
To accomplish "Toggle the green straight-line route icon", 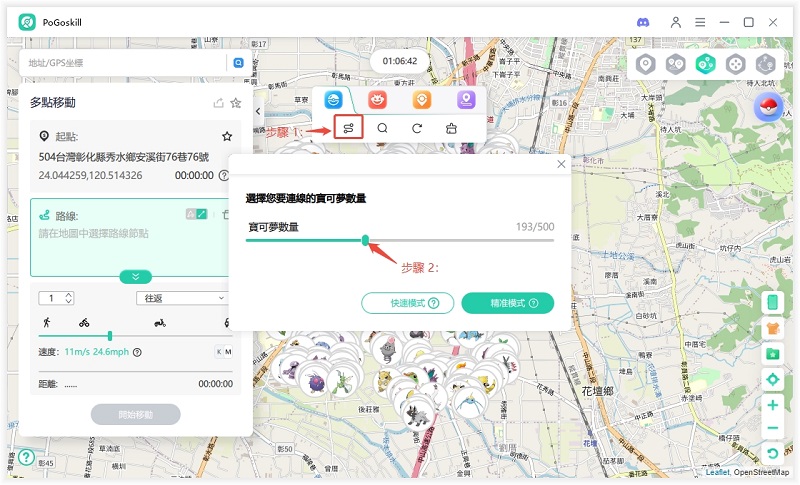I will click(202, 214).
